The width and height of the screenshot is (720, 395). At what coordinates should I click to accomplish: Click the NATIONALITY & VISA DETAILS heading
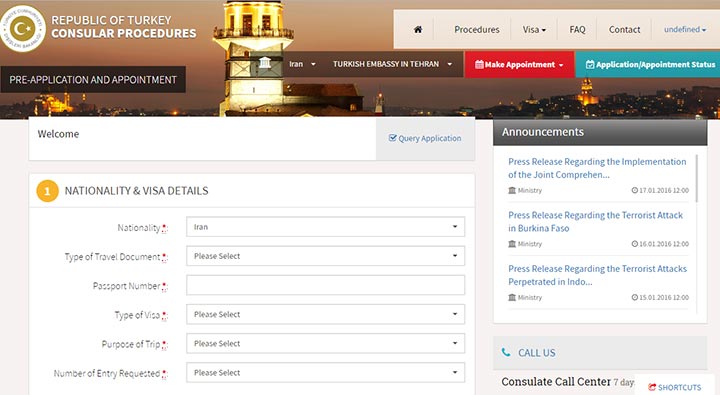(x=136, y=191)
